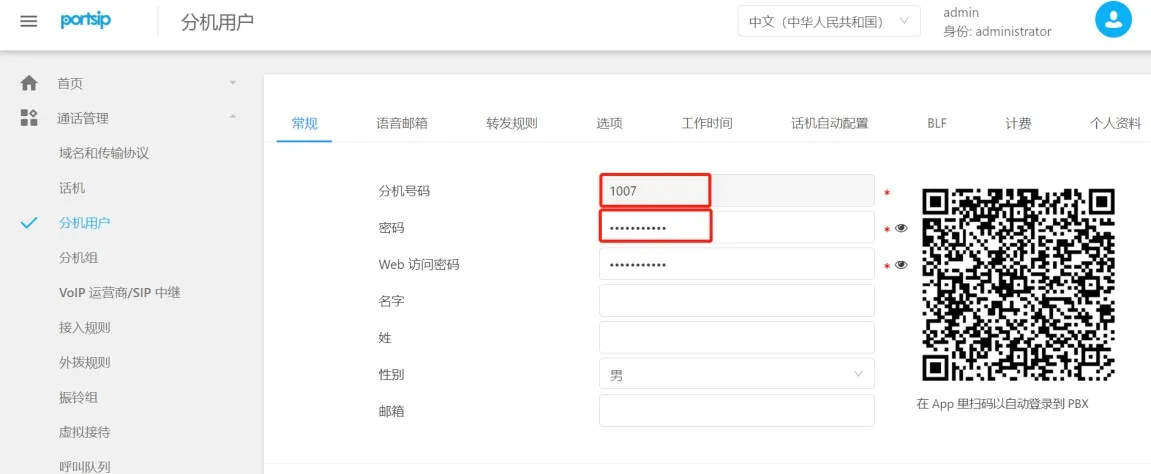The width and height of the screenshot is (1151, 474).
Task: Click the QR code image
Action: pos(1017,287)
